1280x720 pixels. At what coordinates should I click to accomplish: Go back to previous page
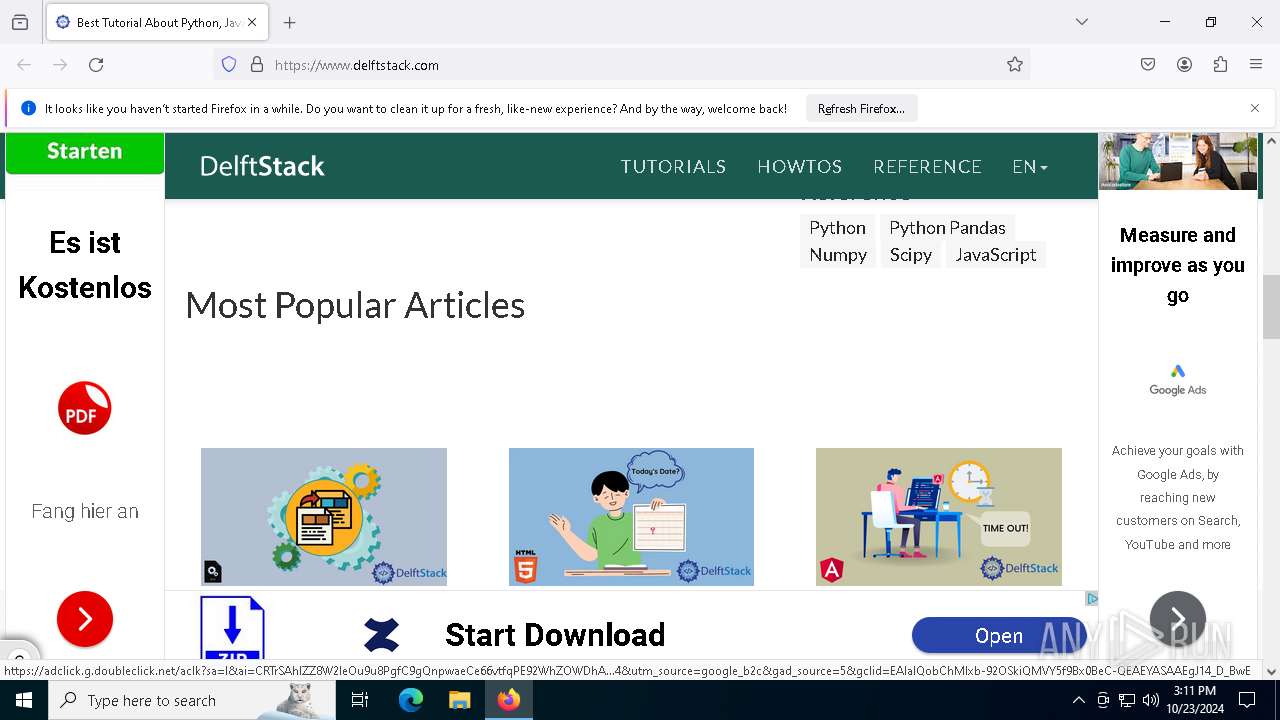coord(24,65)
